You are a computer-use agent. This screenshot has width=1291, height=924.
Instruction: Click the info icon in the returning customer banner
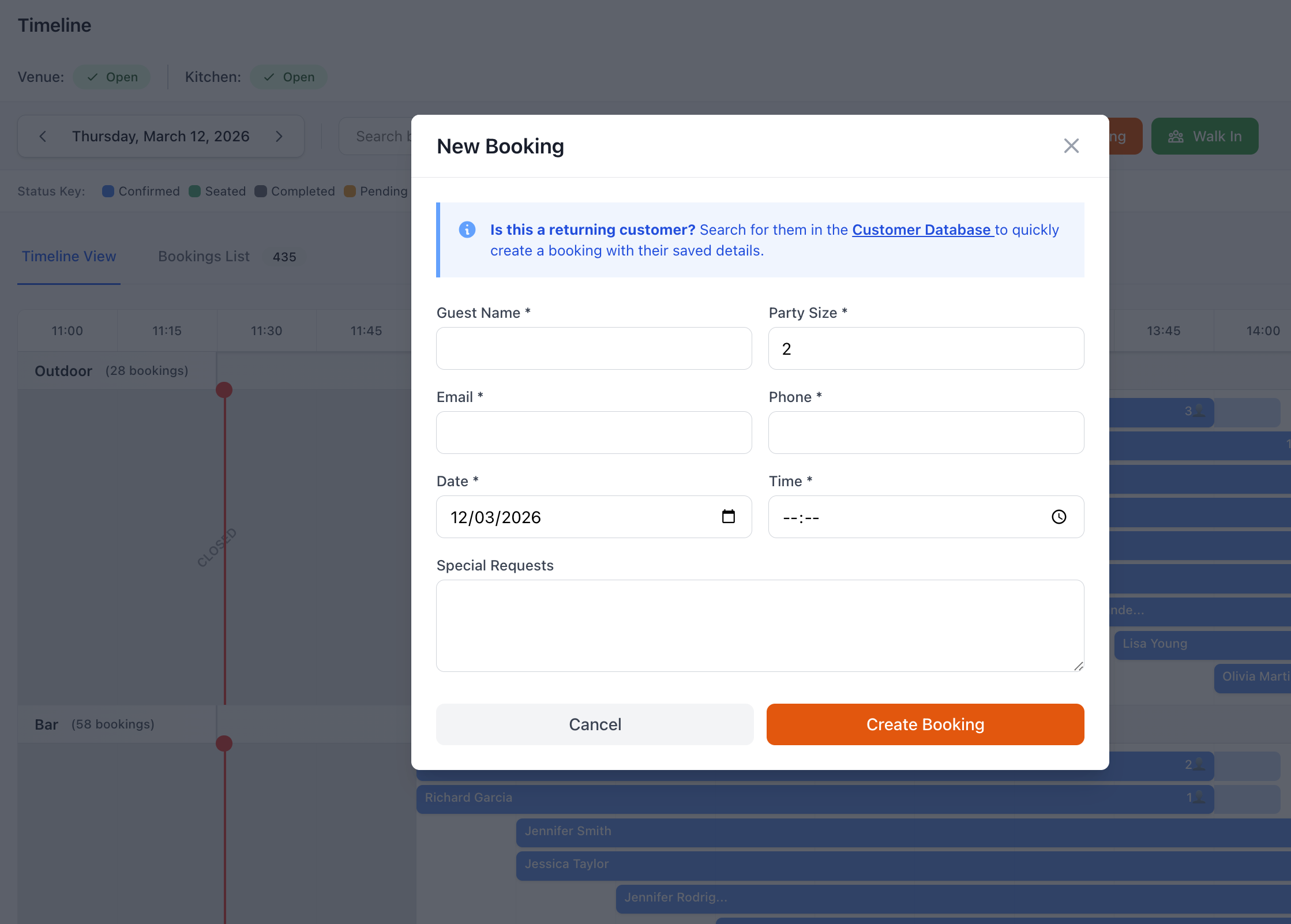click(x=467, y=230)
